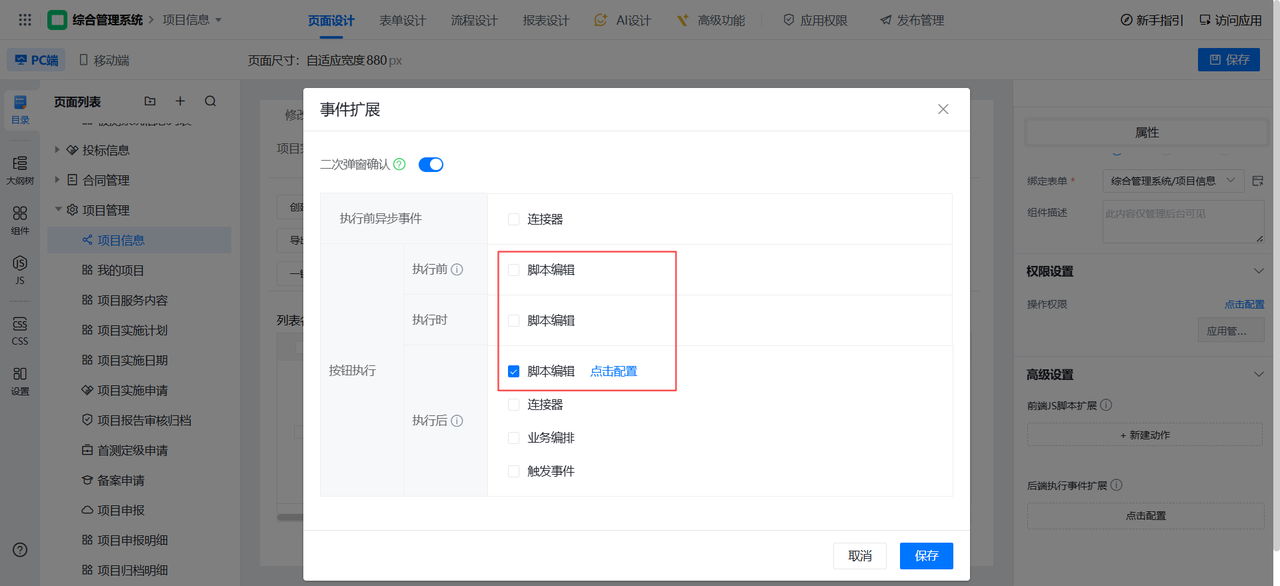Collapse the 高级设置 section
This screenshot has width=1280, height=586.
coord(1259,375)
